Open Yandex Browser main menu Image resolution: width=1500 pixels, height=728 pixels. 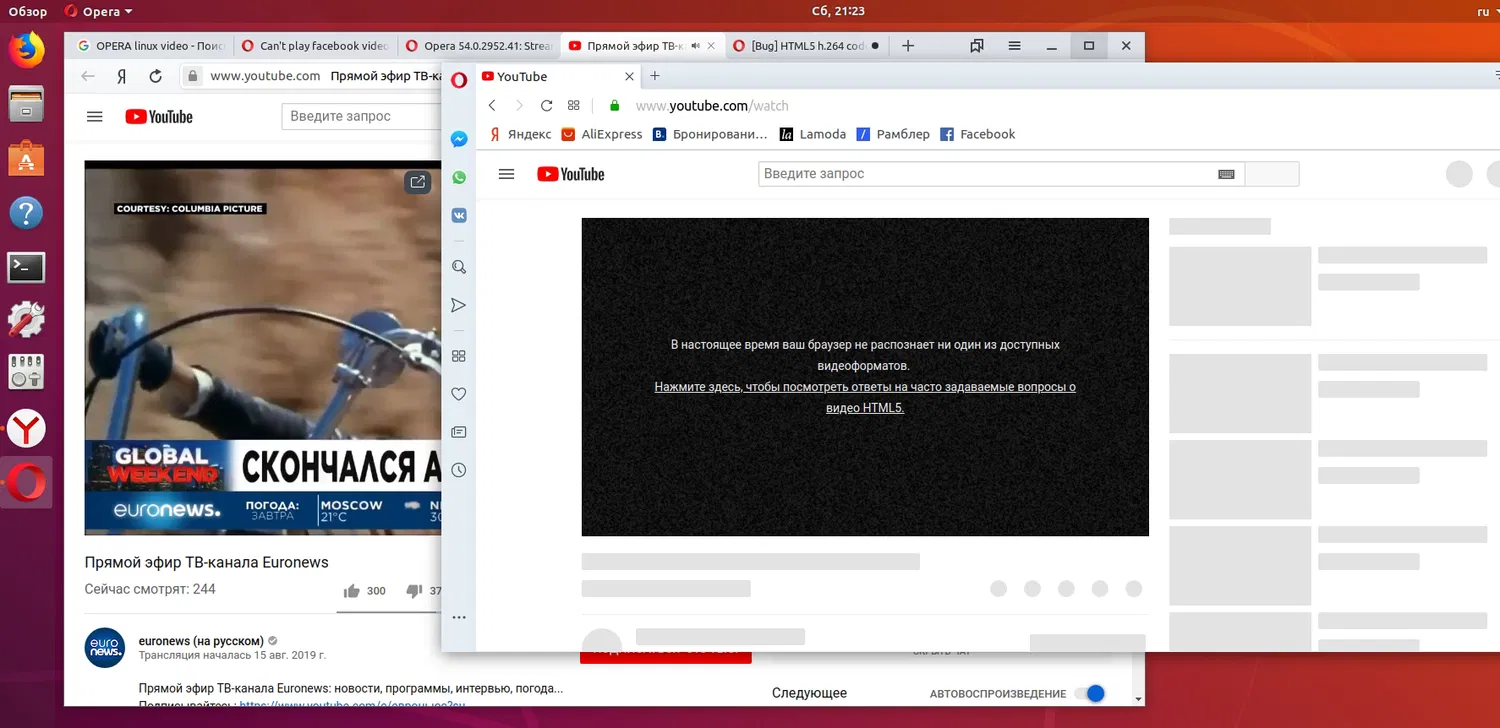point(1014,45)
